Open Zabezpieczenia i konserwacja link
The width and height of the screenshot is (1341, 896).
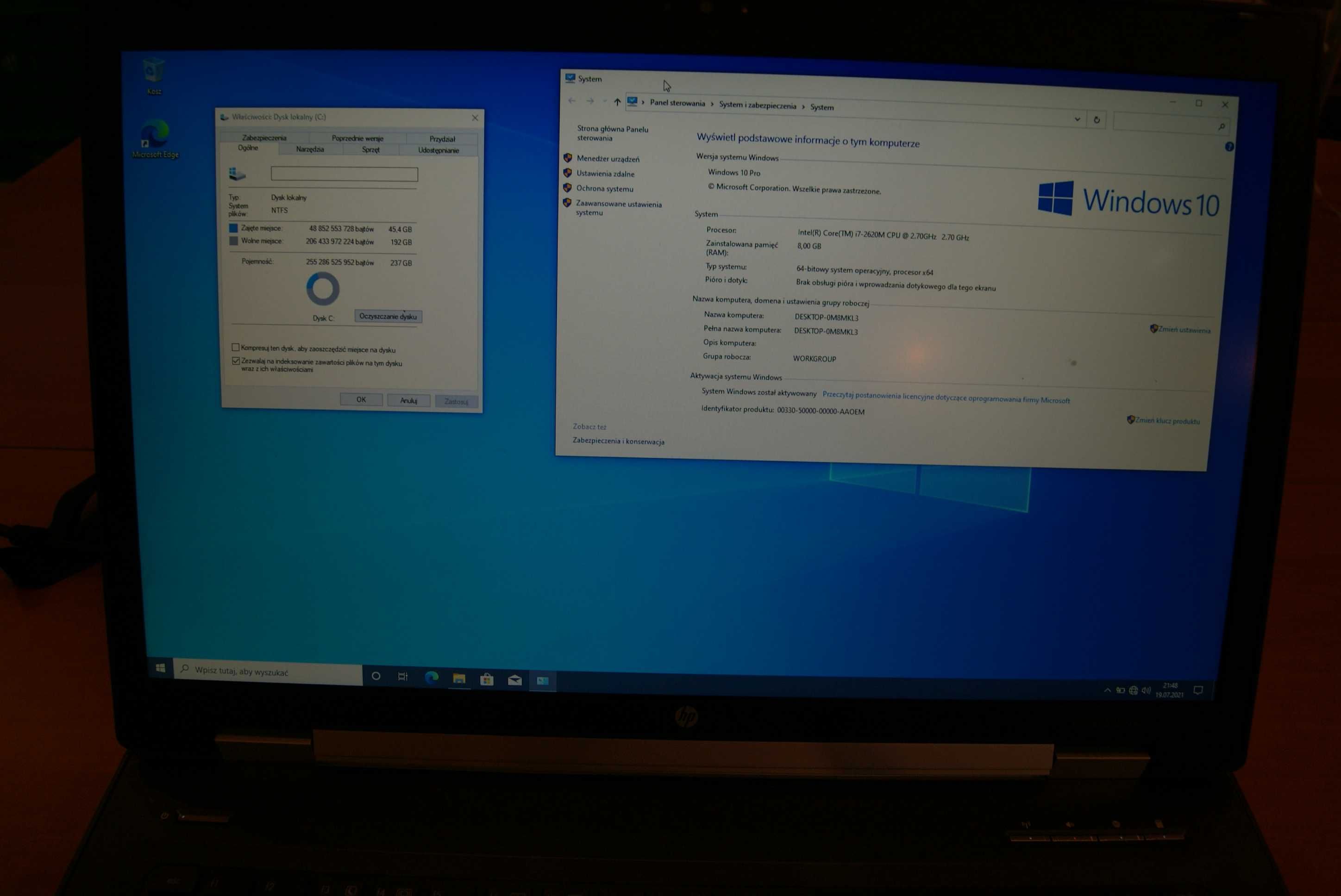[619, 441]
